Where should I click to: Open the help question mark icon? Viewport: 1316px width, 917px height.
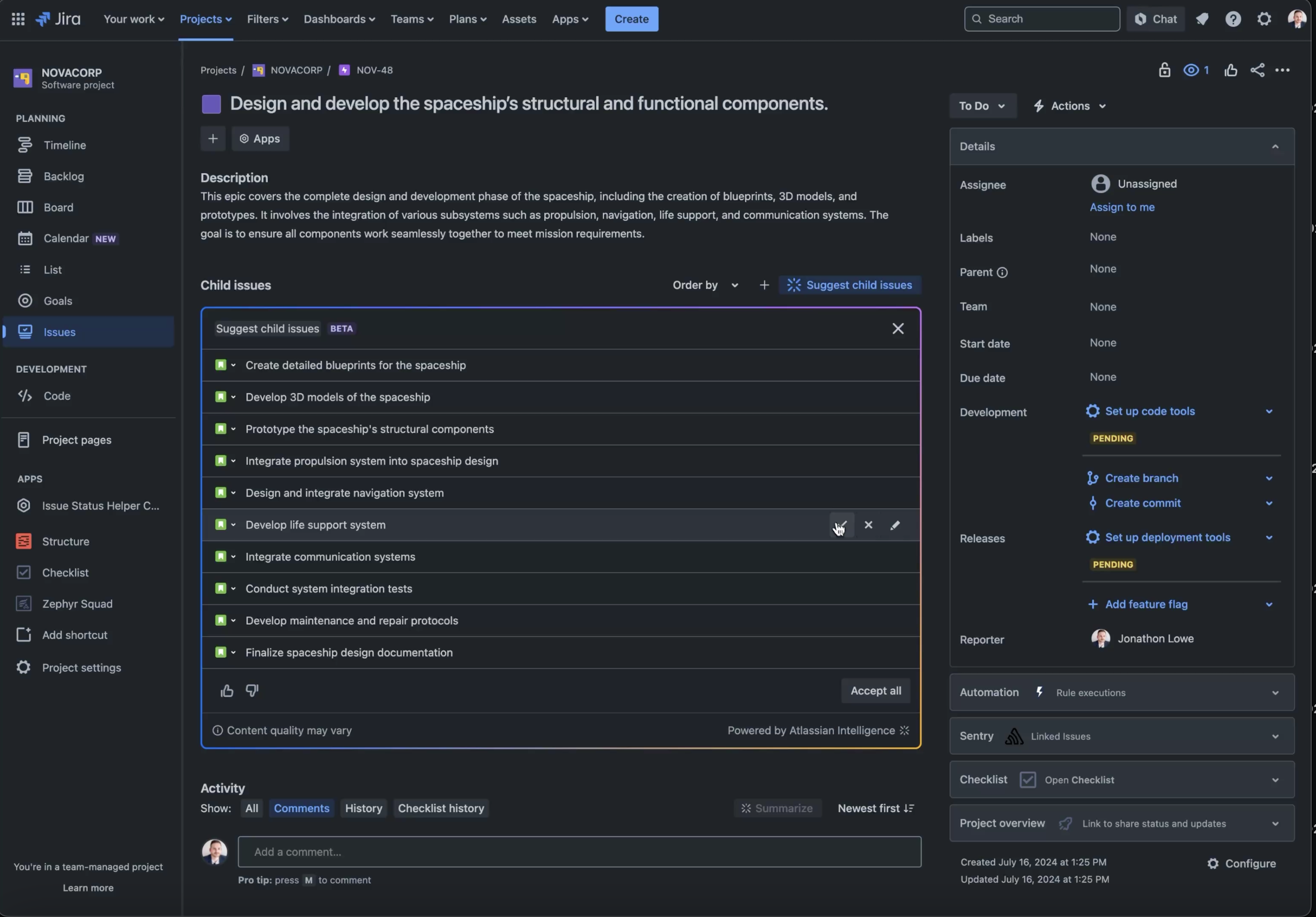pos(1233,19)
